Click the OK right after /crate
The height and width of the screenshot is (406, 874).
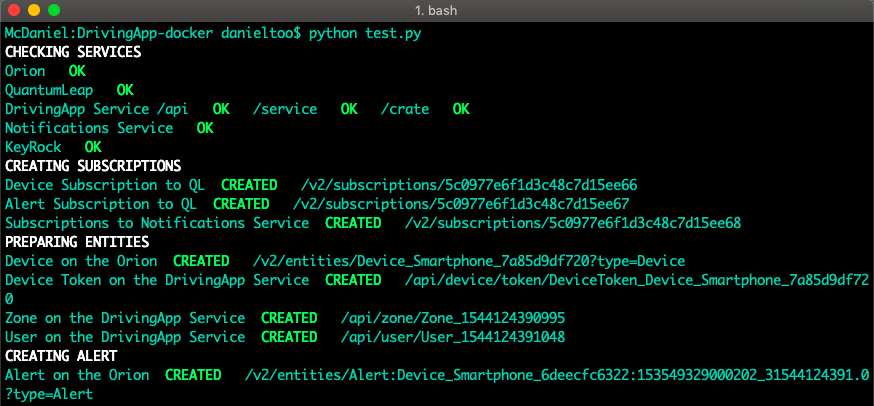pos(461,109)
